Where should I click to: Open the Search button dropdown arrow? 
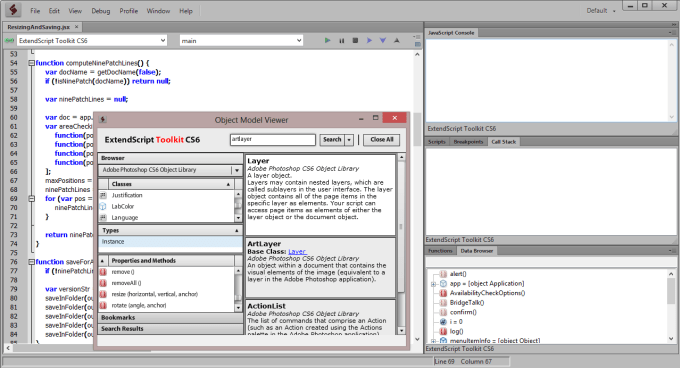pyautogui.click(x=349, y=140)
